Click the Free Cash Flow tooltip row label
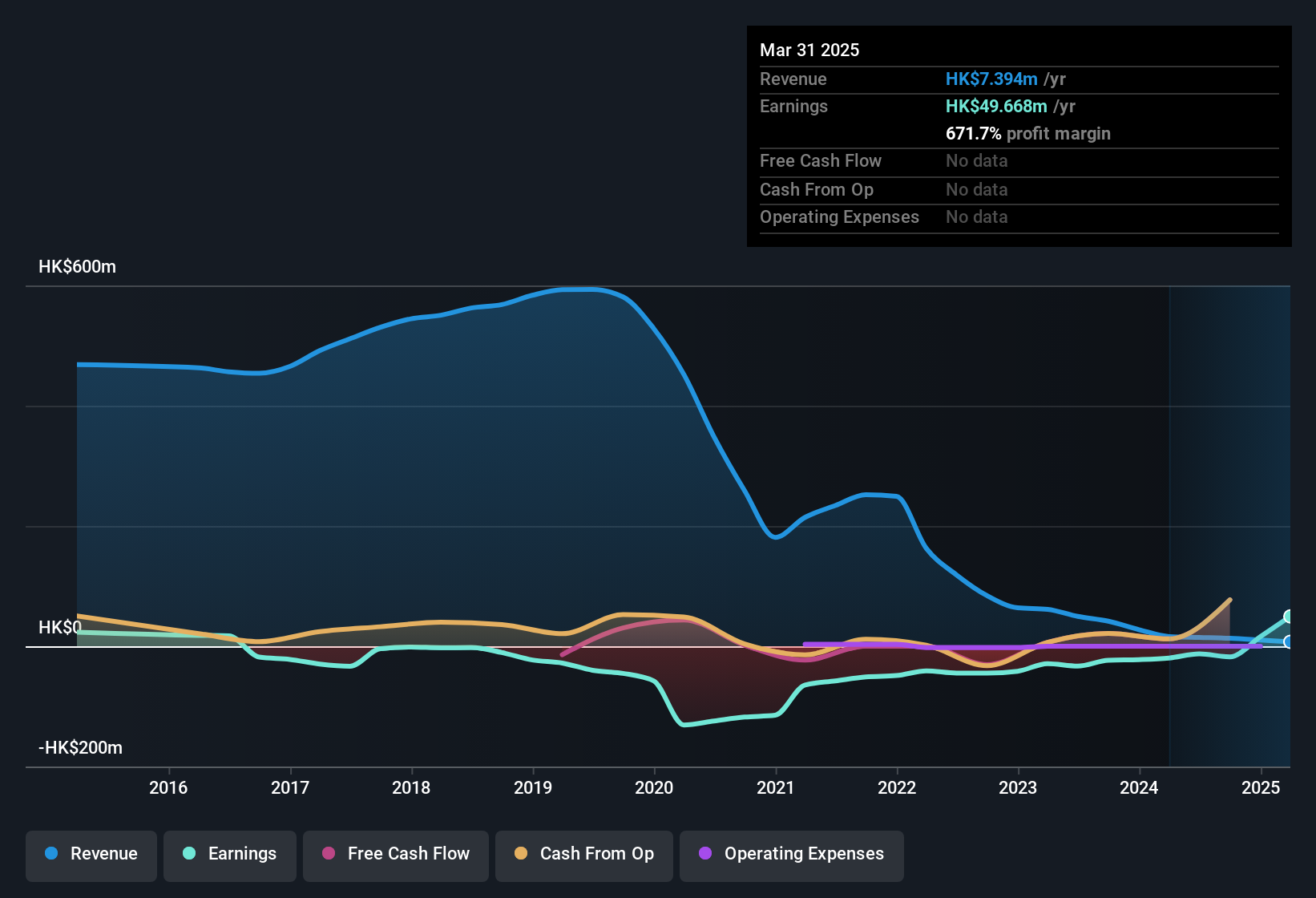This screenshot has width=1316, height=898. [x=821, y=160]
